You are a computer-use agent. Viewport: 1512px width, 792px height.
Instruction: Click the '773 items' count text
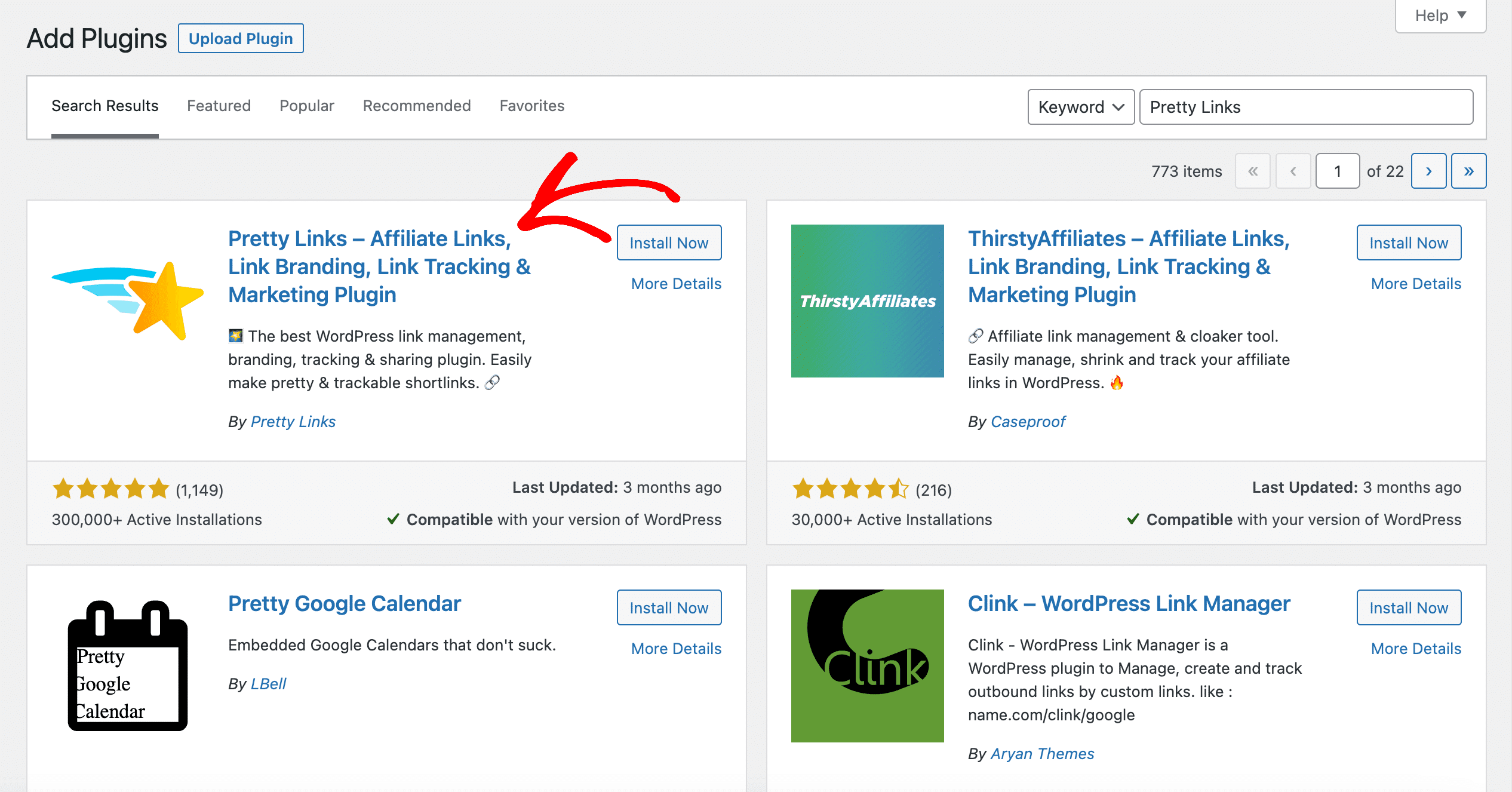[1187, 171]
